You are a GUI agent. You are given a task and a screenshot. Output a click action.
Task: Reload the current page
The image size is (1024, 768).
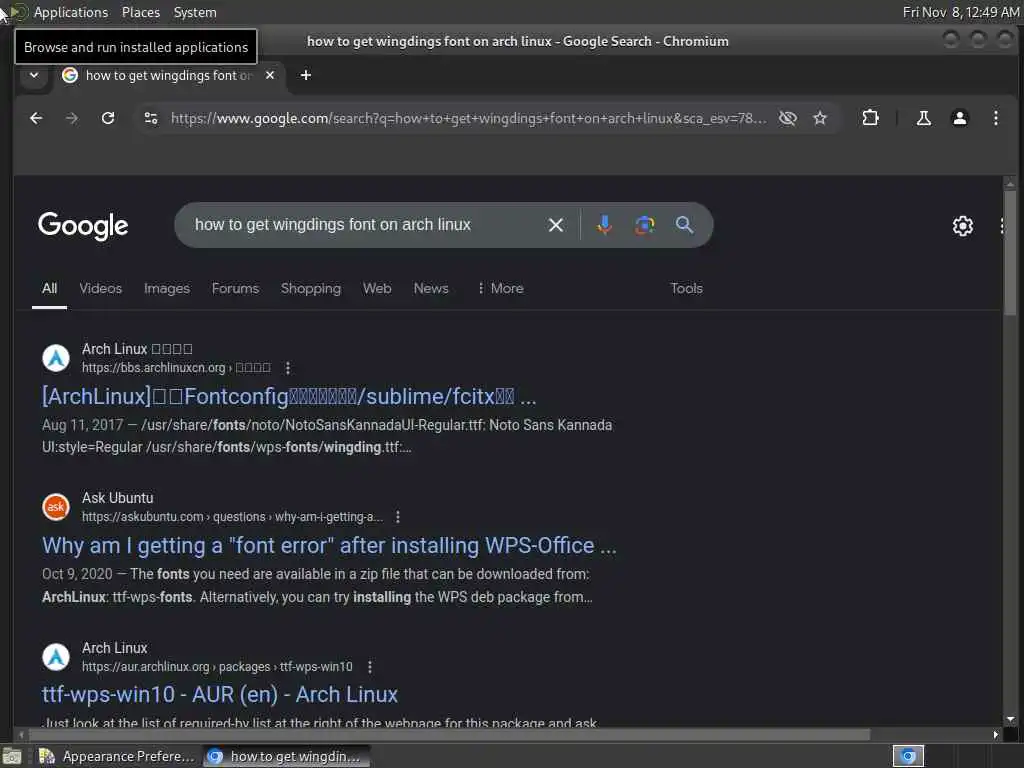(108, 118)
